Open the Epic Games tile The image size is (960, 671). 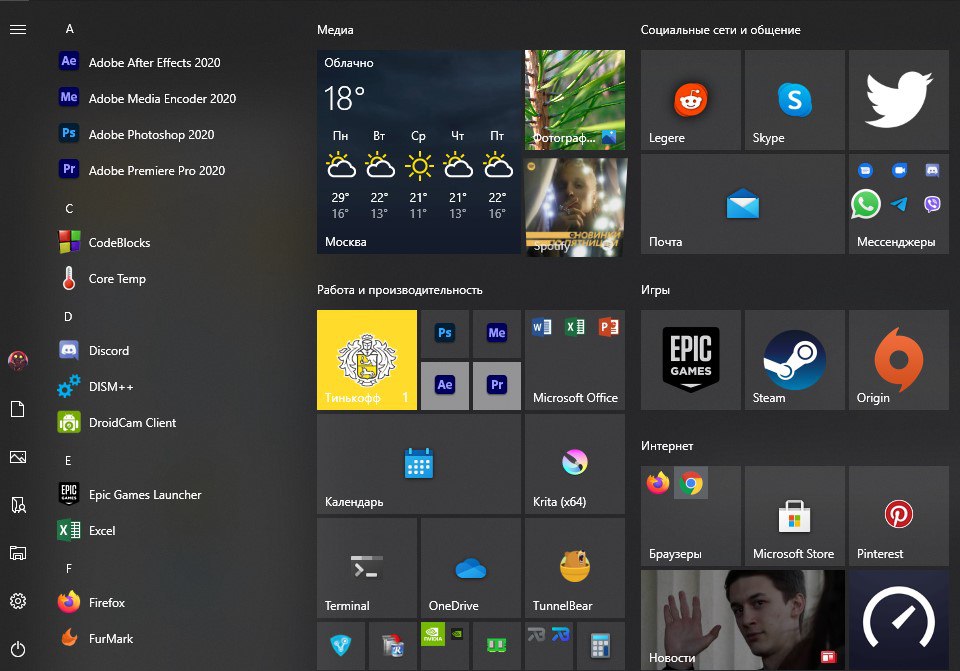click(691, 360)
